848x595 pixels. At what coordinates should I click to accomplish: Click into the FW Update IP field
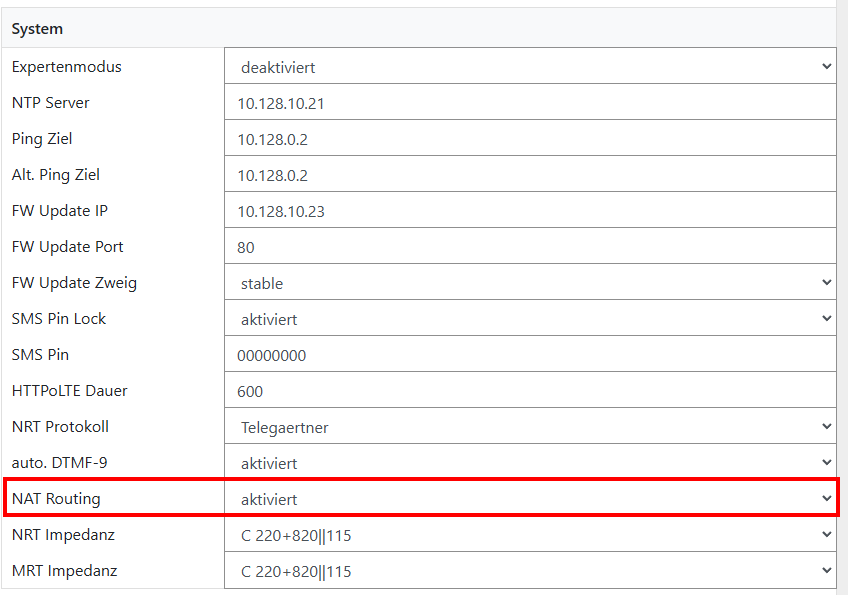click(x=530, y=211)
